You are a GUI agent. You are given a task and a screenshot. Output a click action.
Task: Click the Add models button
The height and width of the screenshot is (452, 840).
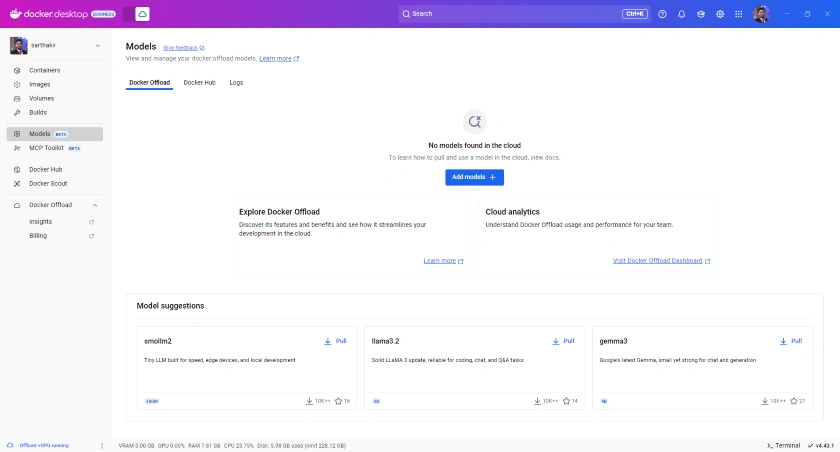coord(474,177)
